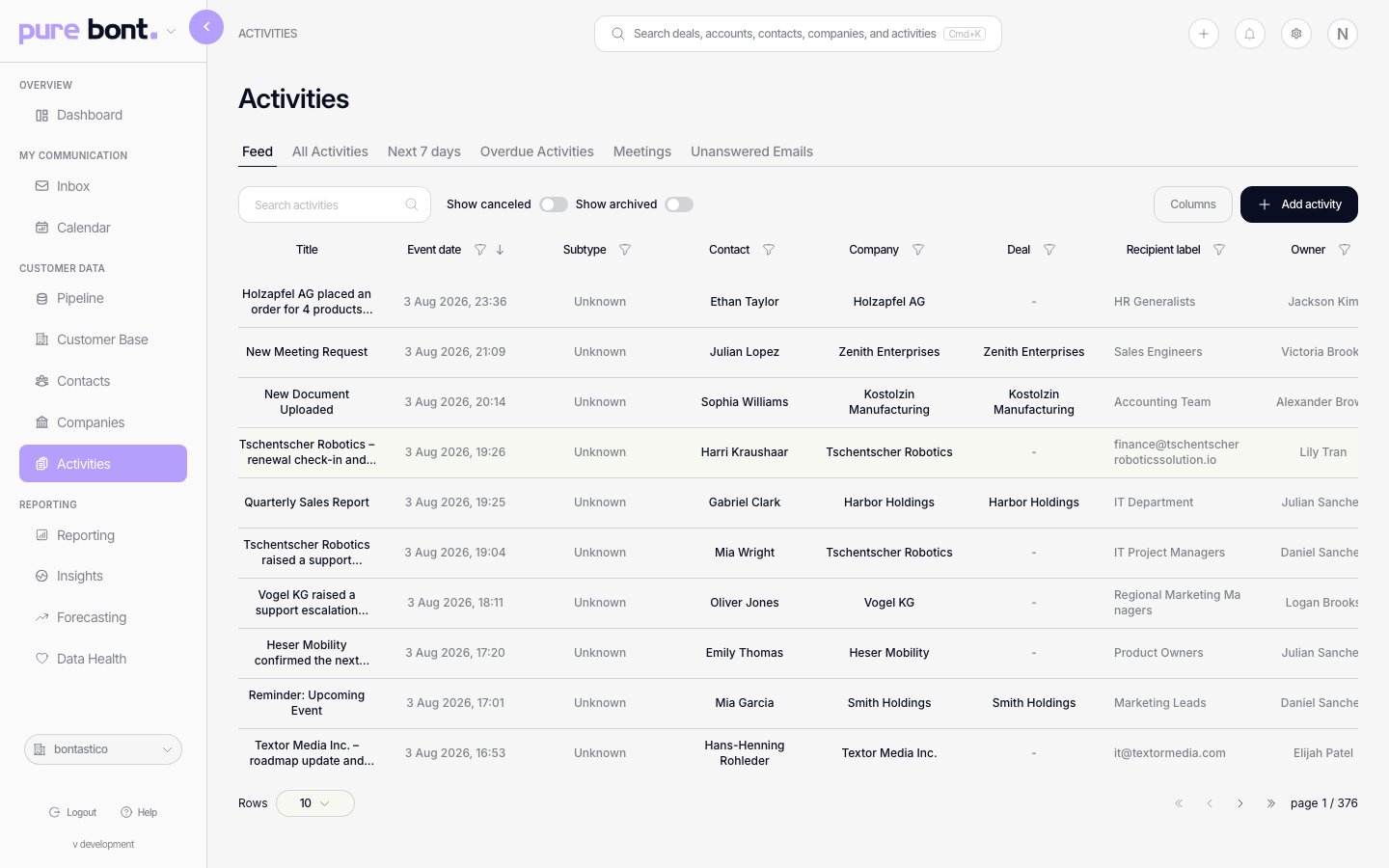Switch to the Unanswered Emails tab
Viewport: 1389px width, 868px height.
(x=751, y=151)
